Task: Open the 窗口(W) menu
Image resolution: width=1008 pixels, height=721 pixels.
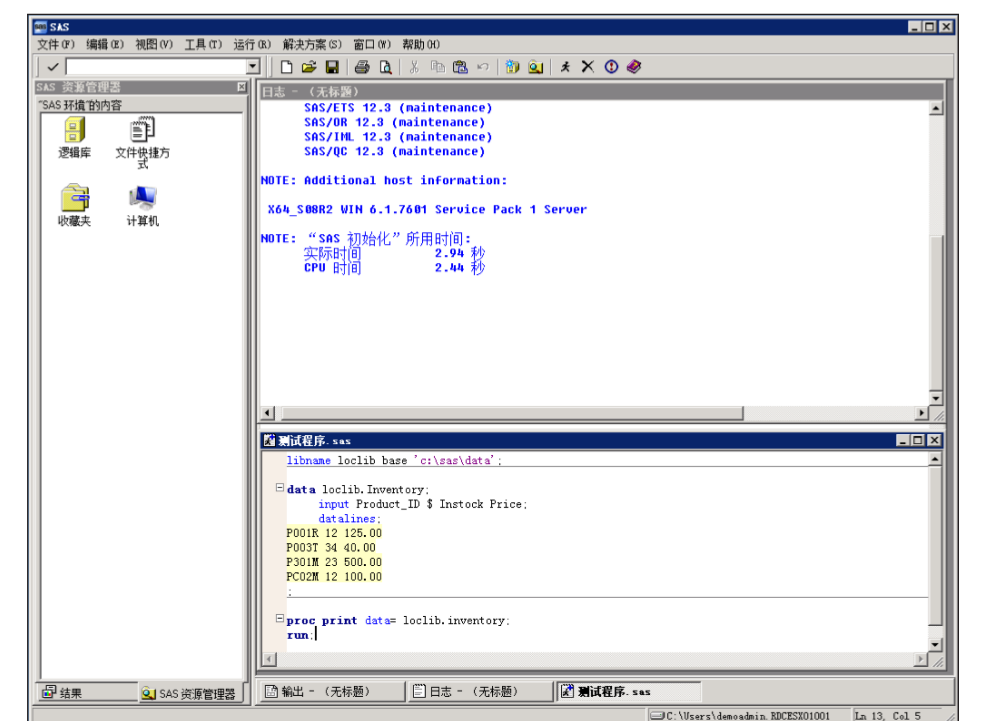Action: click(372, 44)
